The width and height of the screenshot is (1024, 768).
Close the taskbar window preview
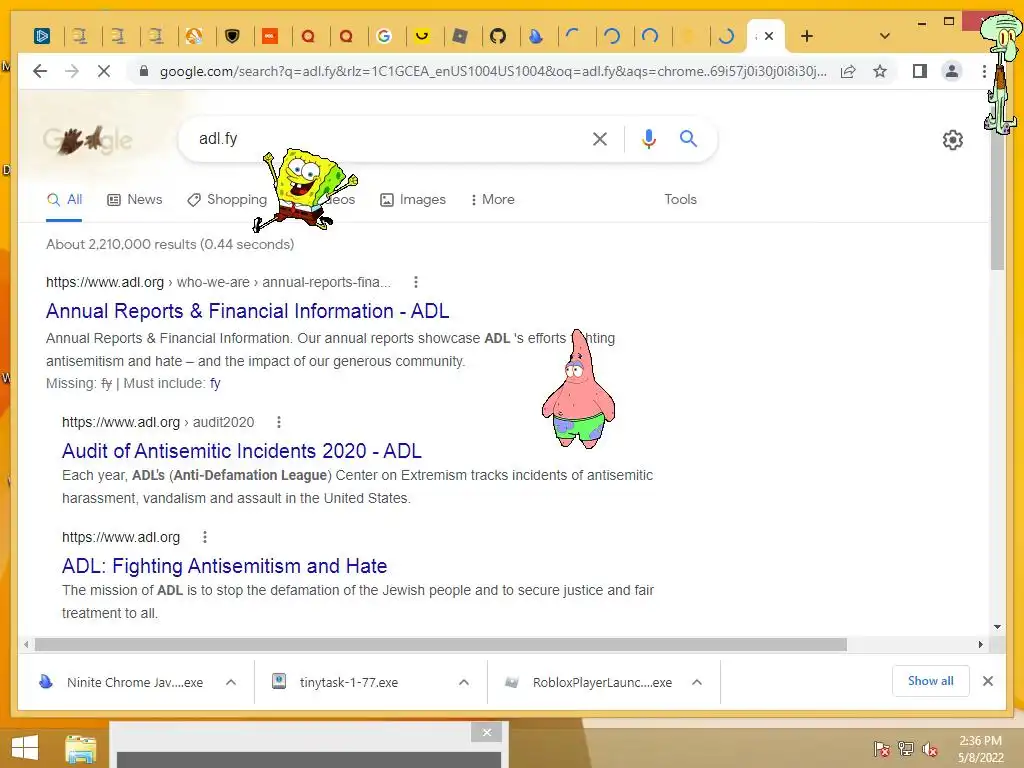tap(487, 732)
